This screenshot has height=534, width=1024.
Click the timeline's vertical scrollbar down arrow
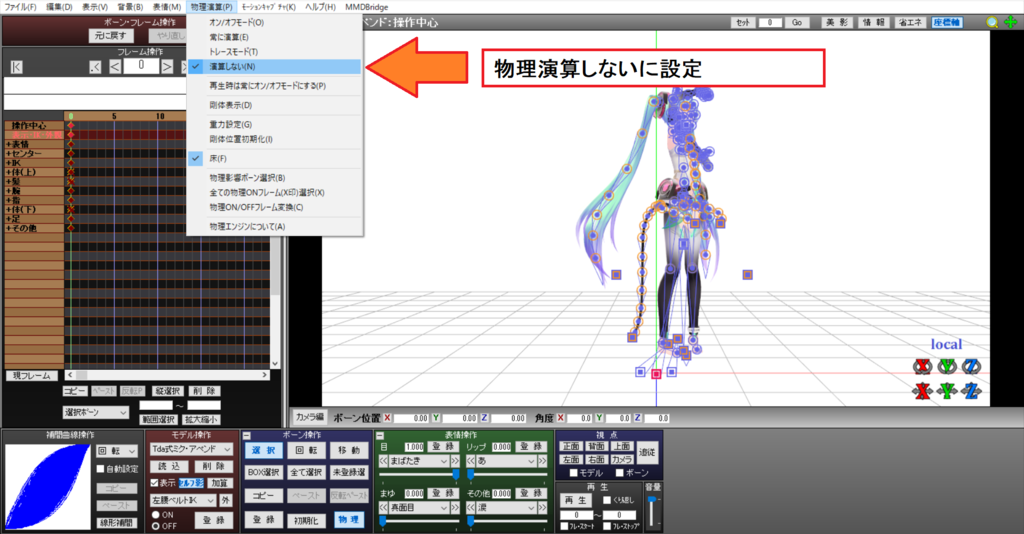[275, 364]
